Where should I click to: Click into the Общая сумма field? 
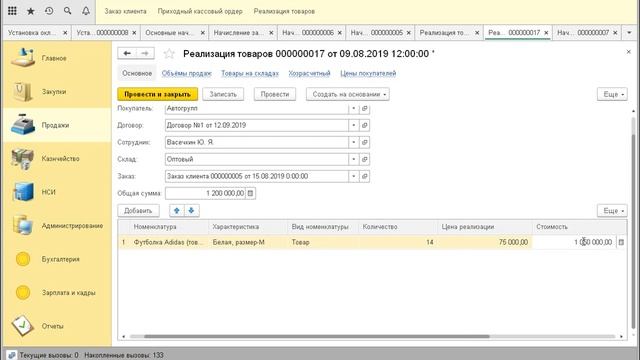(206, 193)
